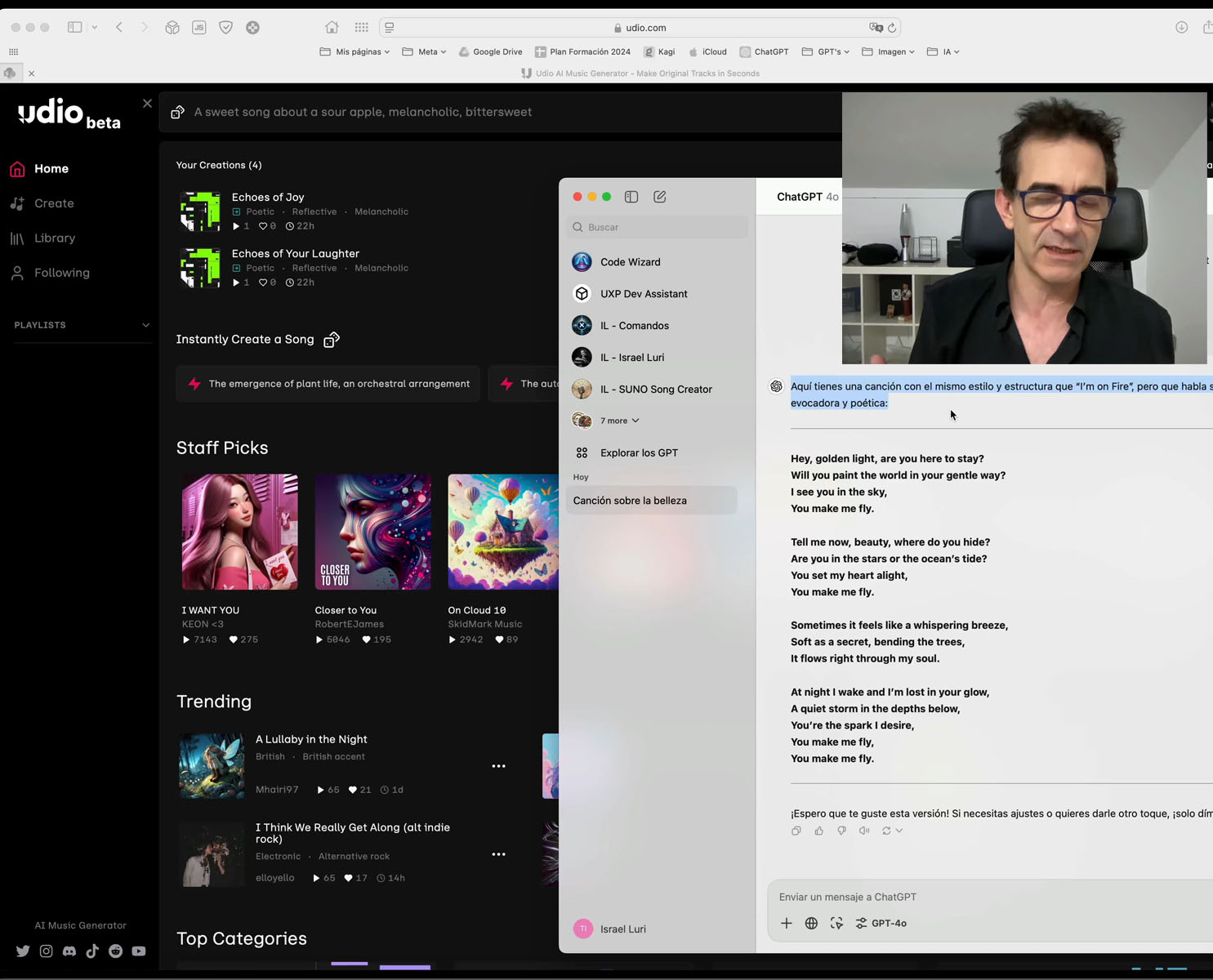
Task: Open the Israel Luri account menu
Action: 611,929
